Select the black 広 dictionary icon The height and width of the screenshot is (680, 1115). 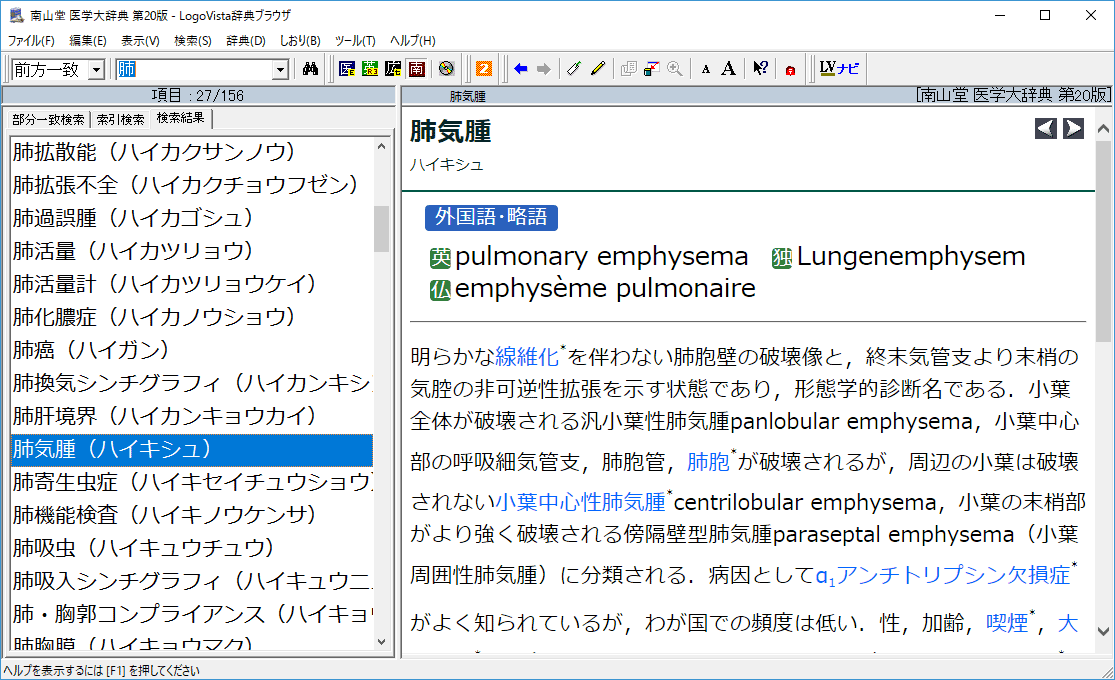coord(393,69)
